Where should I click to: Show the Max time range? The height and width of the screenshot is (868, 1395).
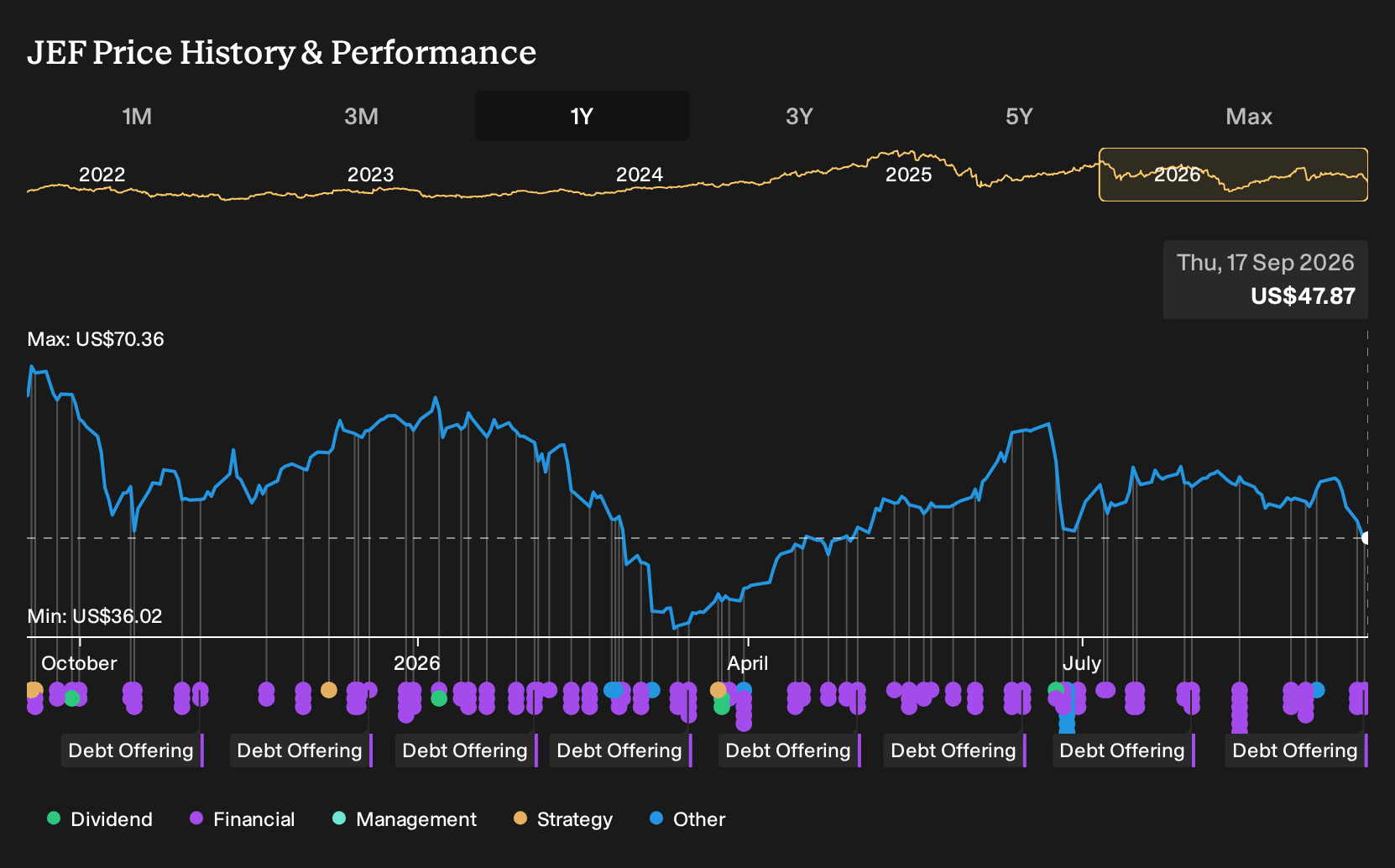tap(1249, 116)
